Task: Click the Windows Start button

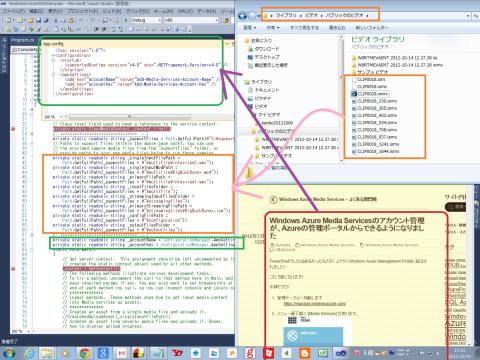Action: (x=8, y=353)
